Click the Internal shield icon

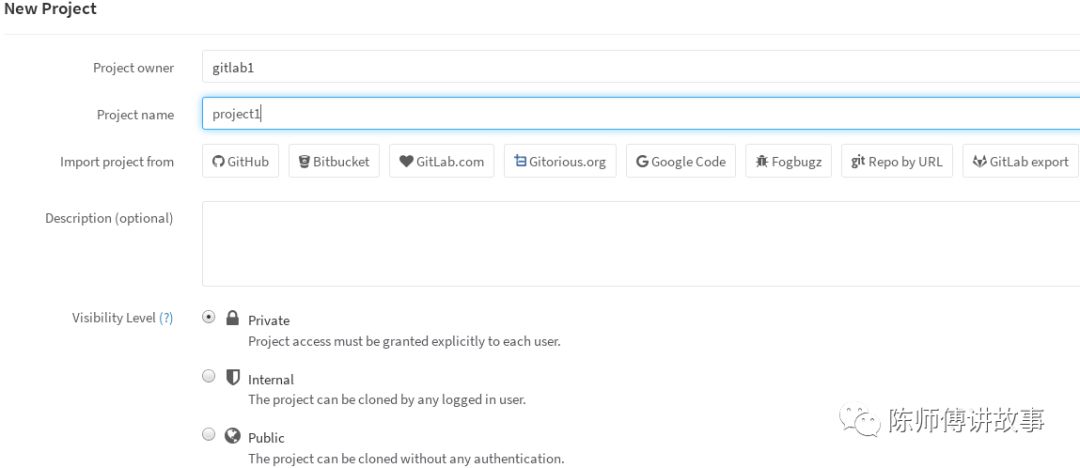pos(232,377)
